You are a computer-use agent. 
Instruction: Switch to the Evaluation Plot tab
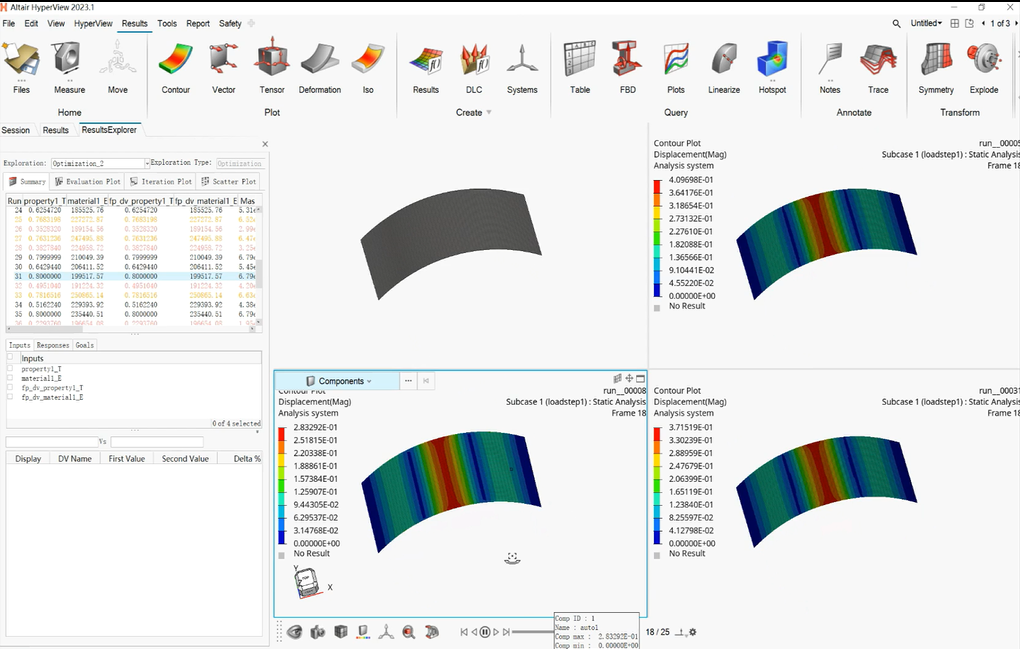coord(88,181)
